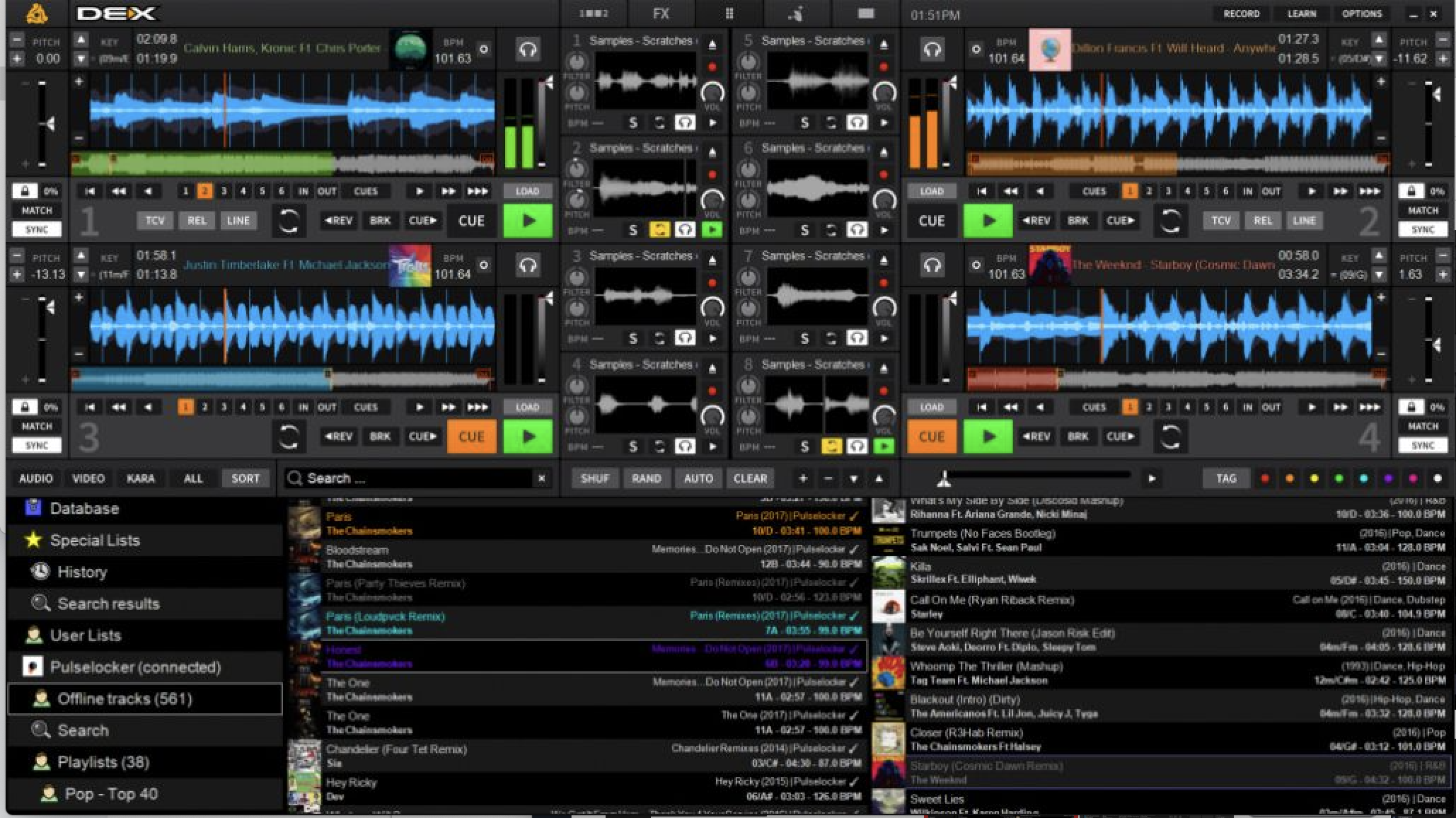Set loop IN on deck 3
The height and width of the screenshot is (818, 1456).
tap(304, 407)
